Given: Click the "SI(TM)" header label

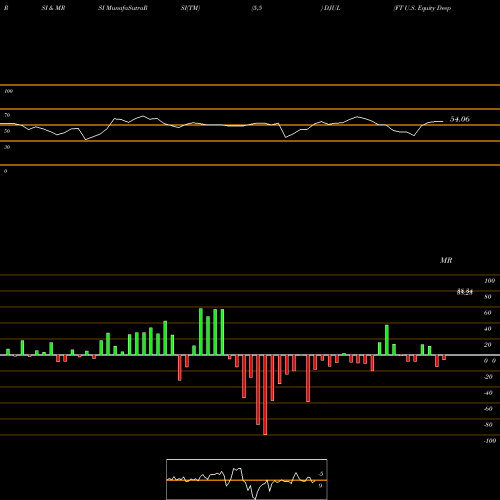Looking at the screenshot, I should coord(190,8).
